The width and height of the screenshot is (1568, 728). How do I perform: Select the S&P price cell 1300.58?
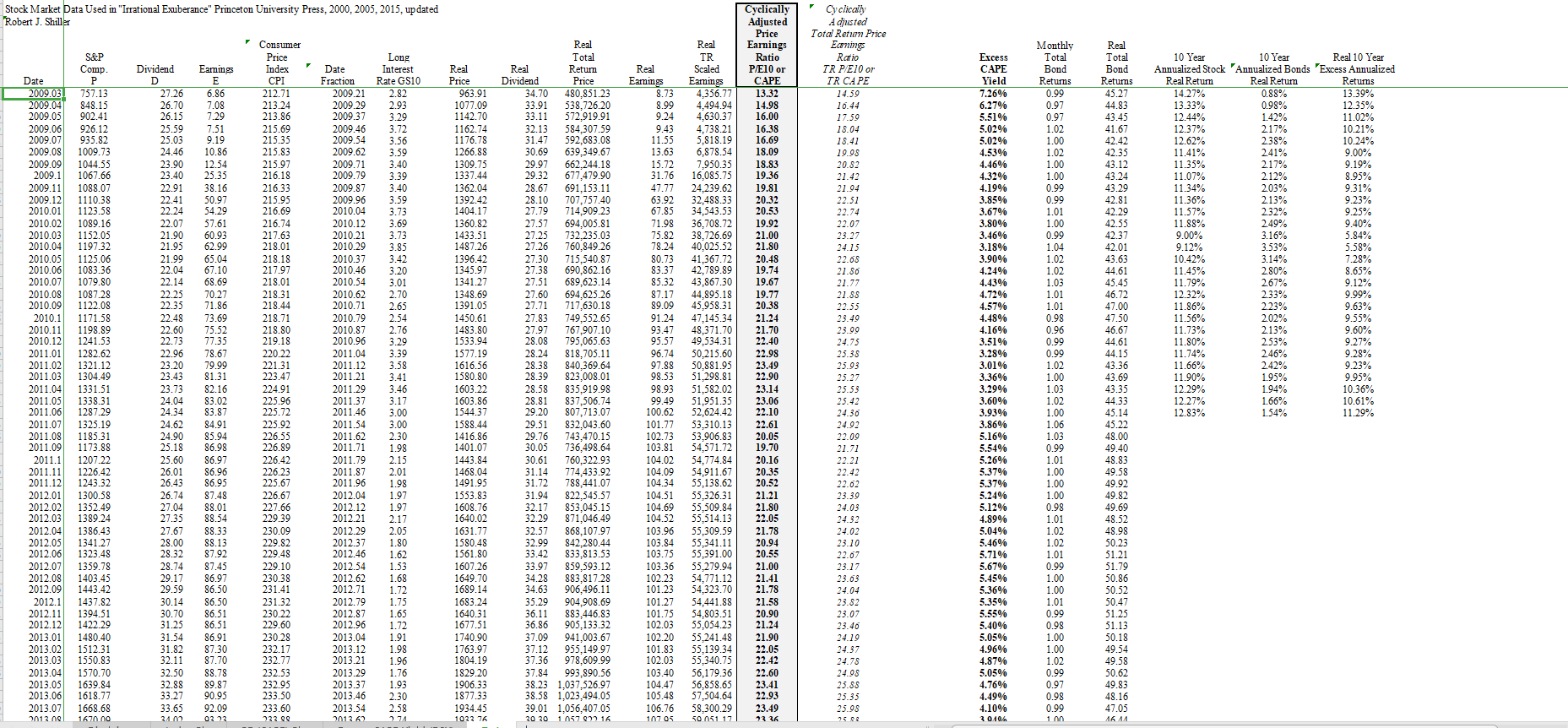pos(94,495)
